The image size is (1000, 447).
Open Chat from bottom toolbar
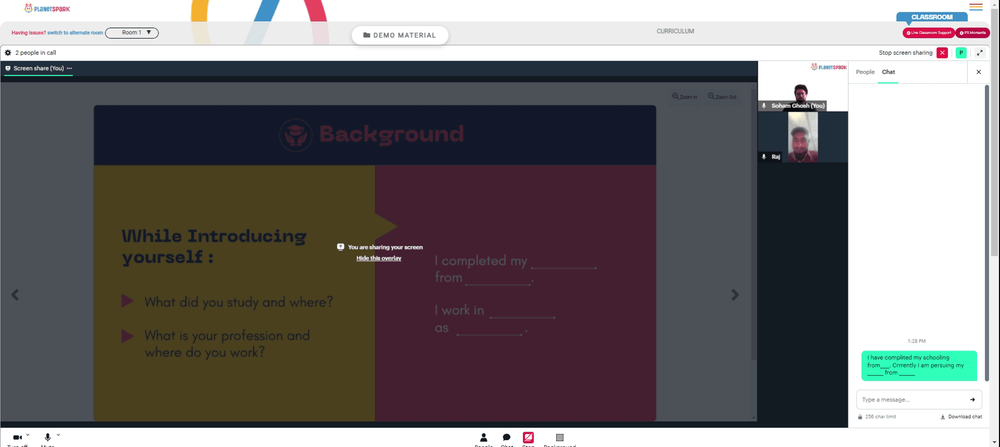click(x=506, y=439)
